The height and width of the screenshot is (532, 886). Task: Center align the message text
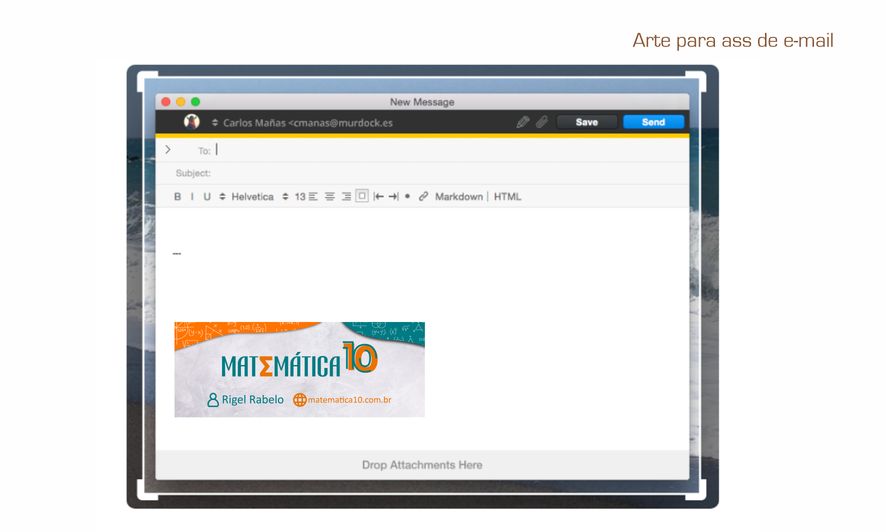tap(330, 197)
